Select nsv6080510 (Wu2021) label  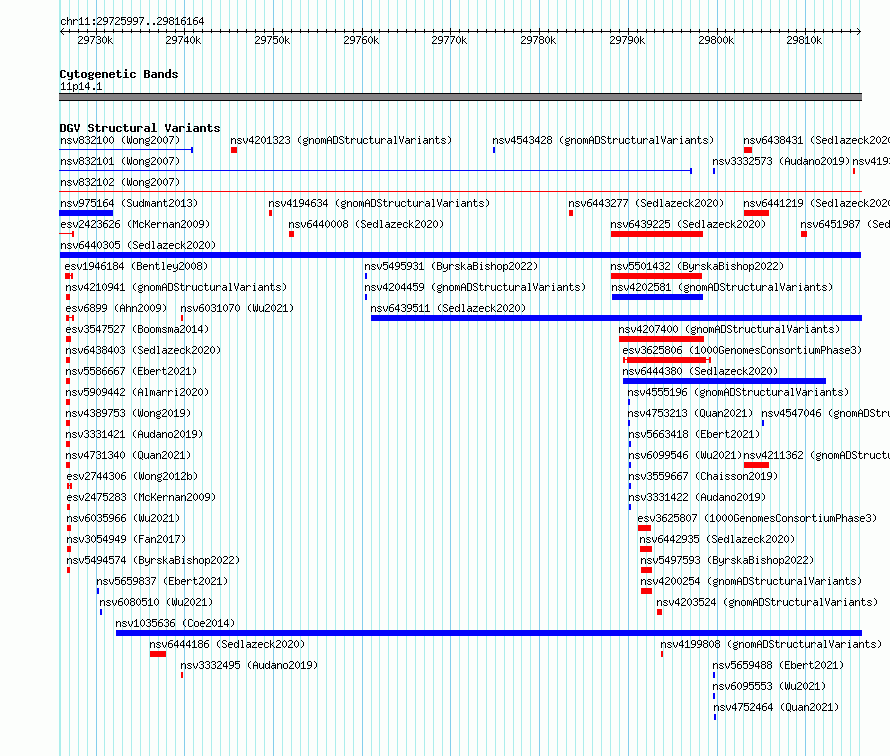[156, 602]
